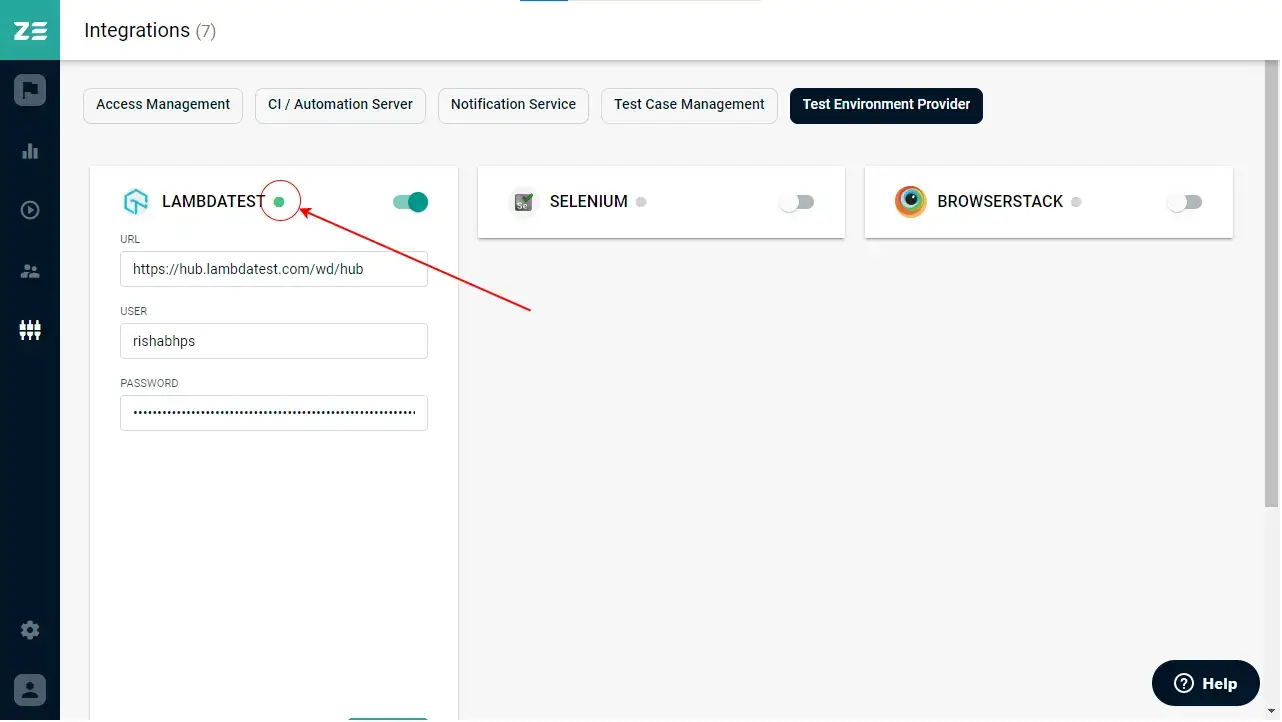Image resolution: width=1282 pixels, height=722 pixels.
Task: Select the Integrations sliders icon in sidebar
Action: pyautogui.click(x=30, y=330)
